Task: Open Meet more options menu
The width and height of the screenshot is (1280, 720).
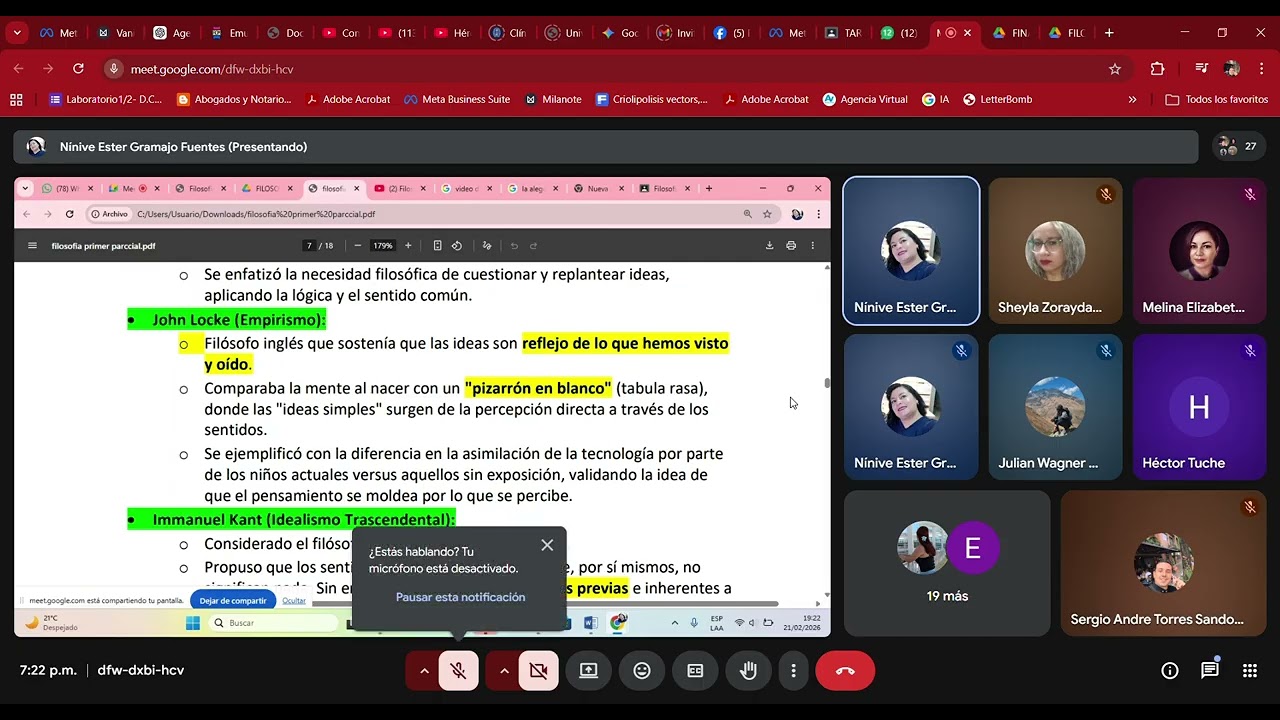Action: tap(794, 670)
